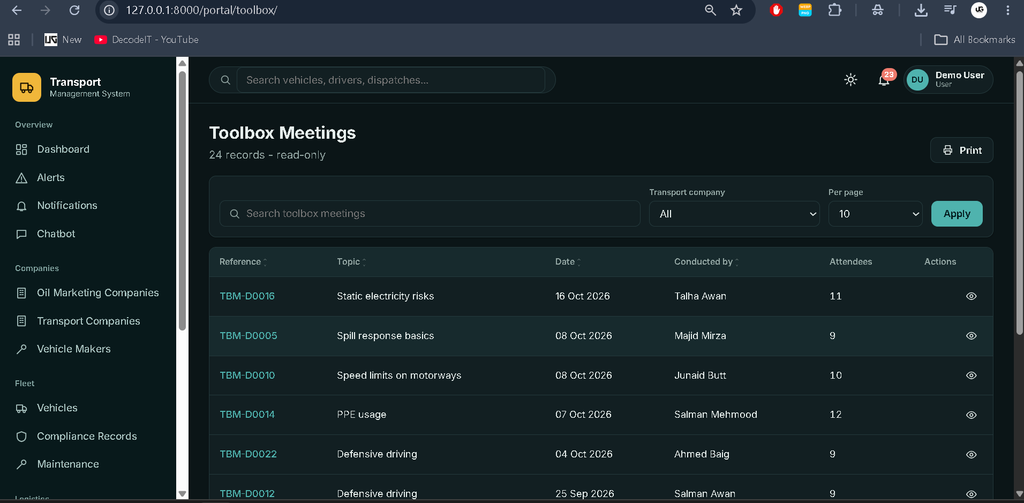This screenshot has height=503, width=1024.
Task: Click the Print button
Action: [961, 150]
